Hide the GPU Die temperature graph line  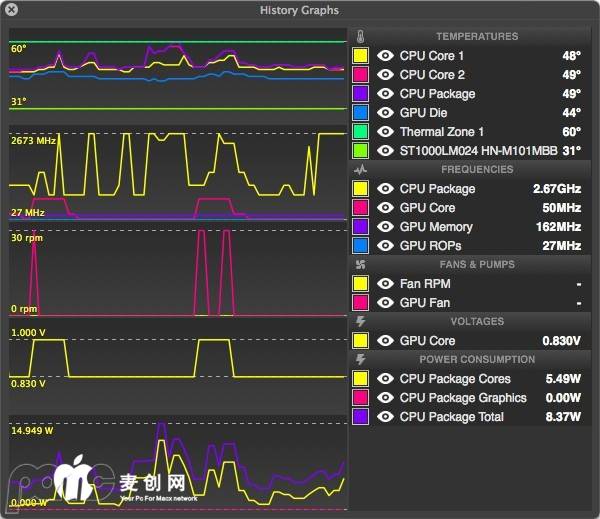(x=386, y=113)
